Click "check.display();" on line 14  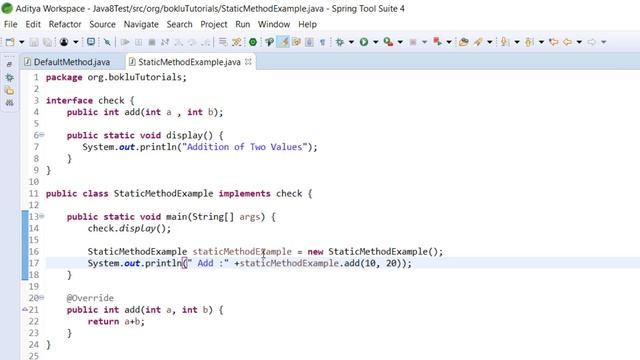click(129, 229)
